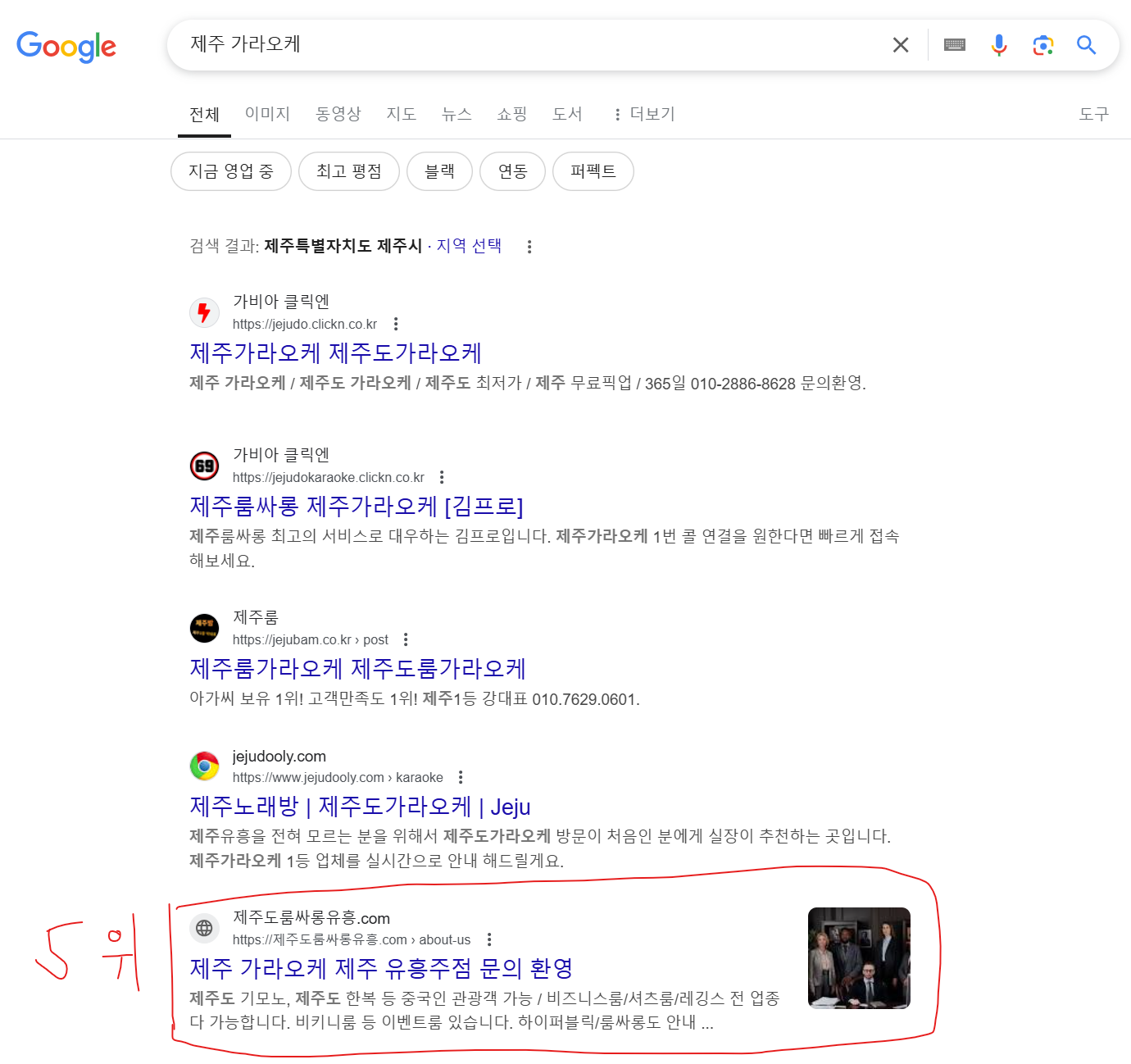Click the Chrome-style favicon of jejudooly.com
This screenshot has height=1064, width=1131.
pos(205,766)
